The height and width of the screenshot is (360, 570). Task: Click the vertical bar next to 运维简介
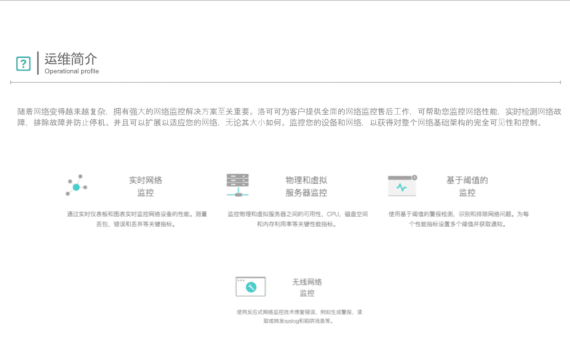[x=38, y=63]
